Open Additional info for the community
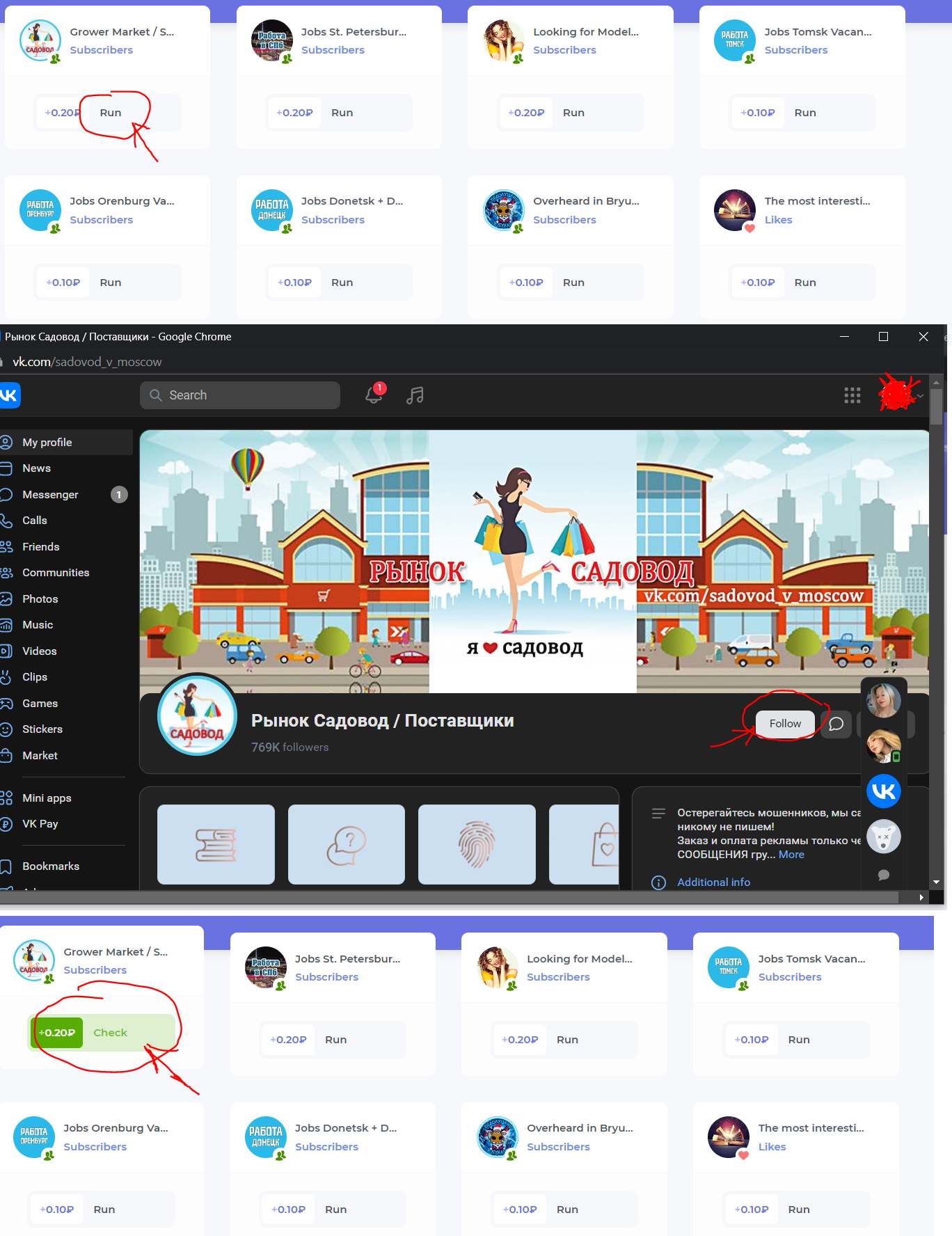This screenshot has width=952, height=1236. pos(713,882)
